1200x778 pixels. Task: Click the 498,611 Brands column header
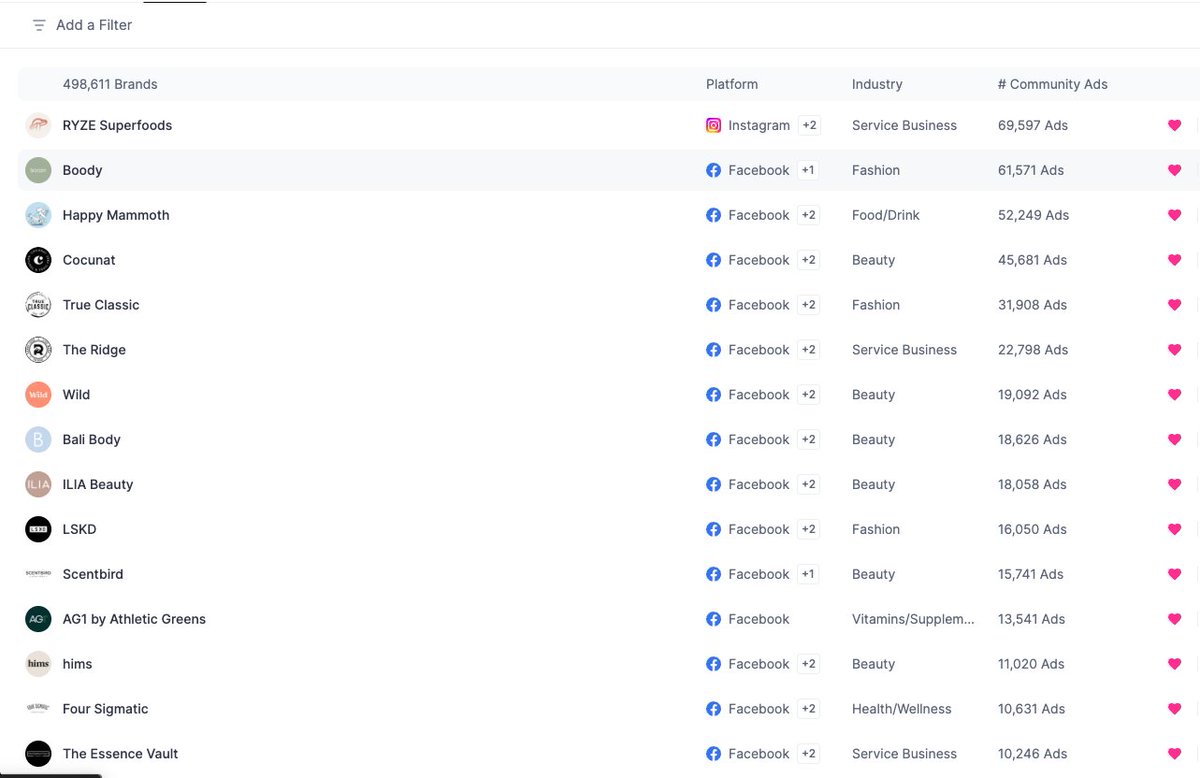click(110, 84)
